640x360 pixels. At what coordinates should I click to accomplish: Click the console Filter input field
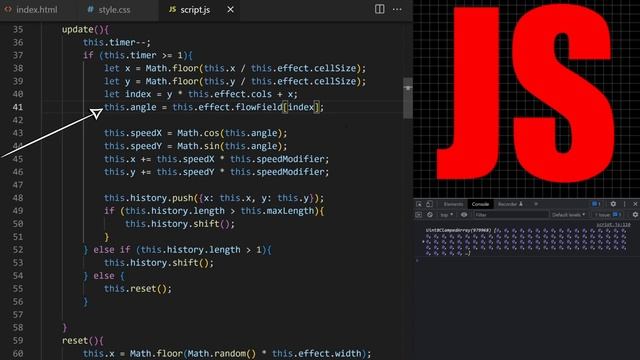click(x=511, y=215)
